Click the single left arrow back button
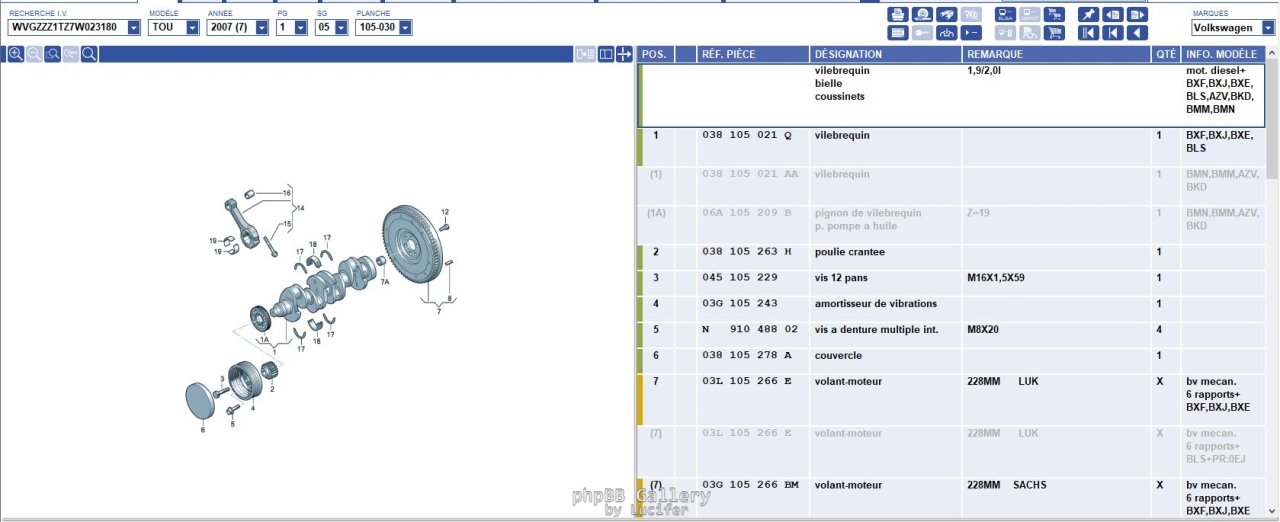The width and height of the screenshot is (1280, 522). pyautogui.click(x=1137, y=33)
